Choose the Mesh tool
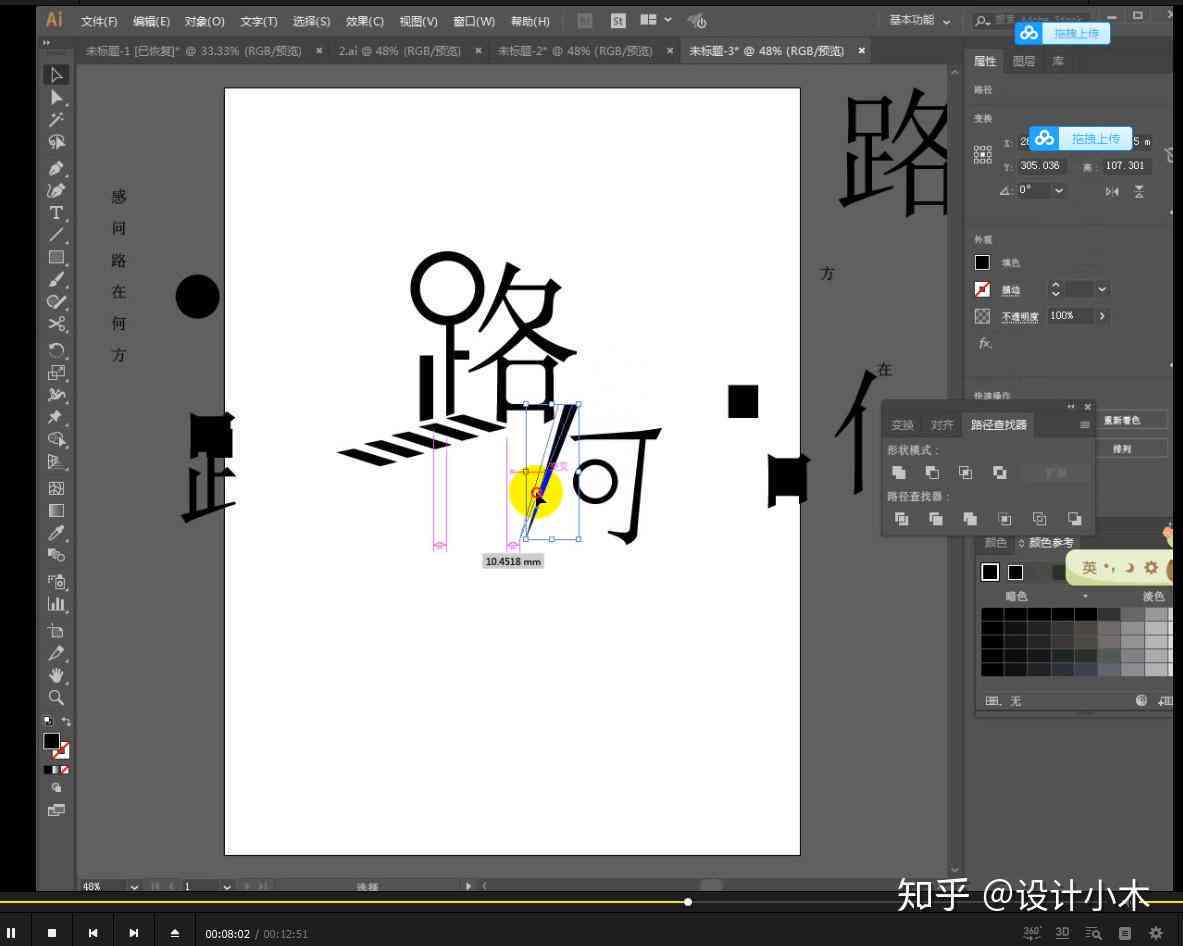Viewport: 1183px width, 946px height. 56,488
